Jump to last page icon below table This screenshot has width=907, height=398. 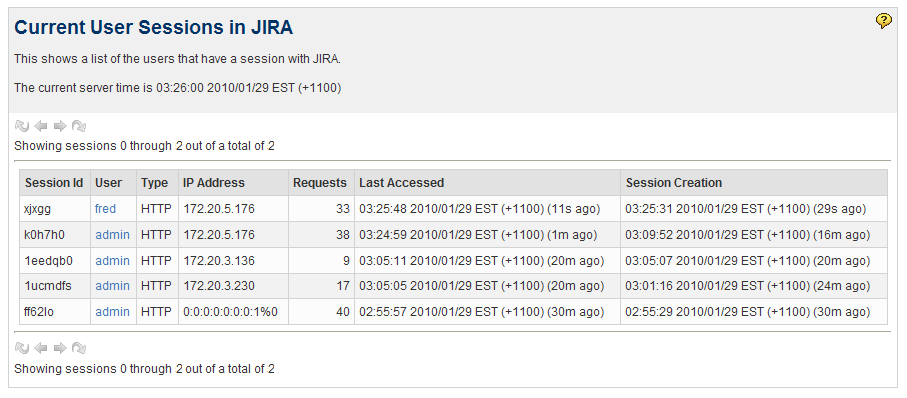[79, 348]
